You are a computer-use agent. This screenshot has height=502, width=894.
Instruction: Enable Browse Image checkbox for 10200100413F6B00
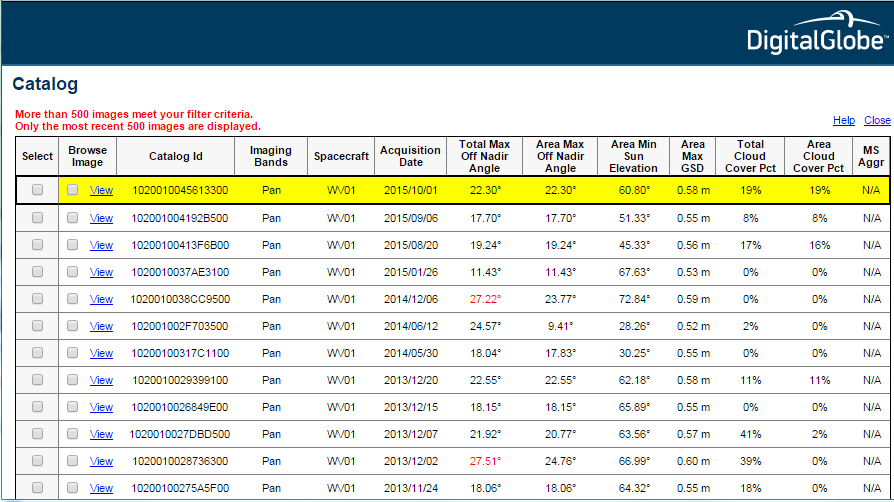point(73,244)
